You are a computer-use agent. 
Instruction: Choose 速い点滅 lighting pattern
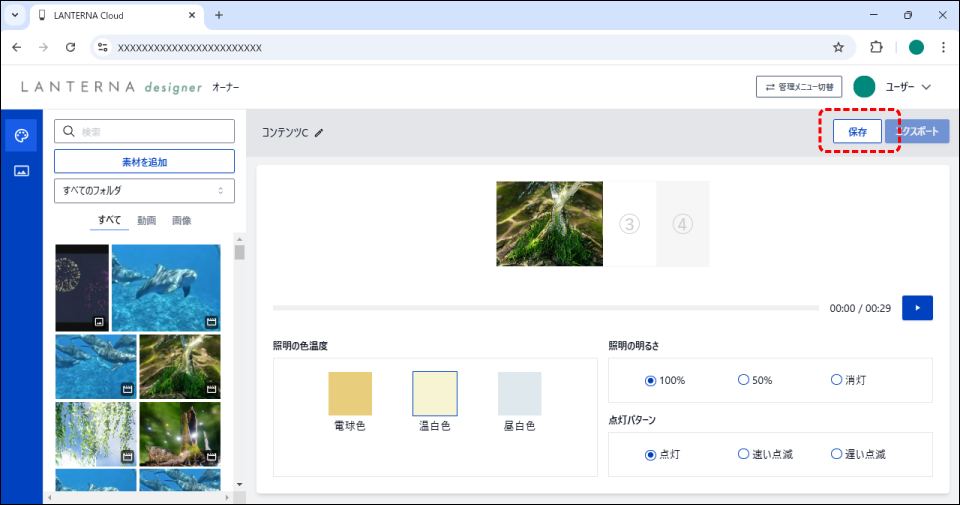pos(743,454)
